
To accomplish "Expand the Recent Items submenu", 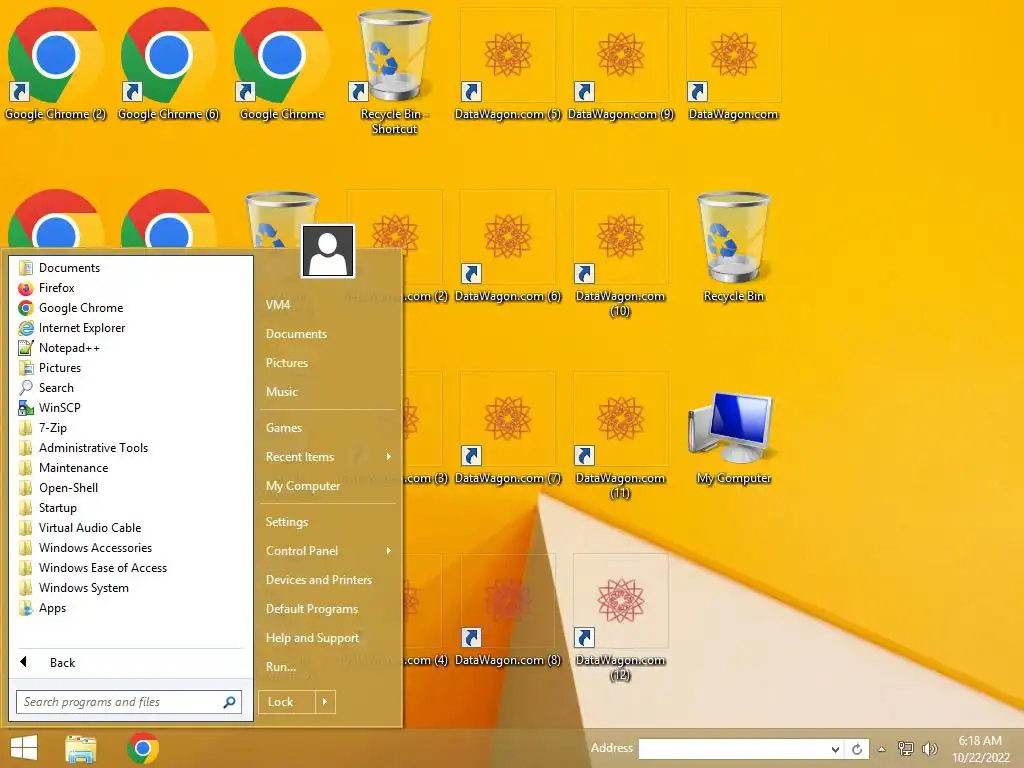I will 328,457.
